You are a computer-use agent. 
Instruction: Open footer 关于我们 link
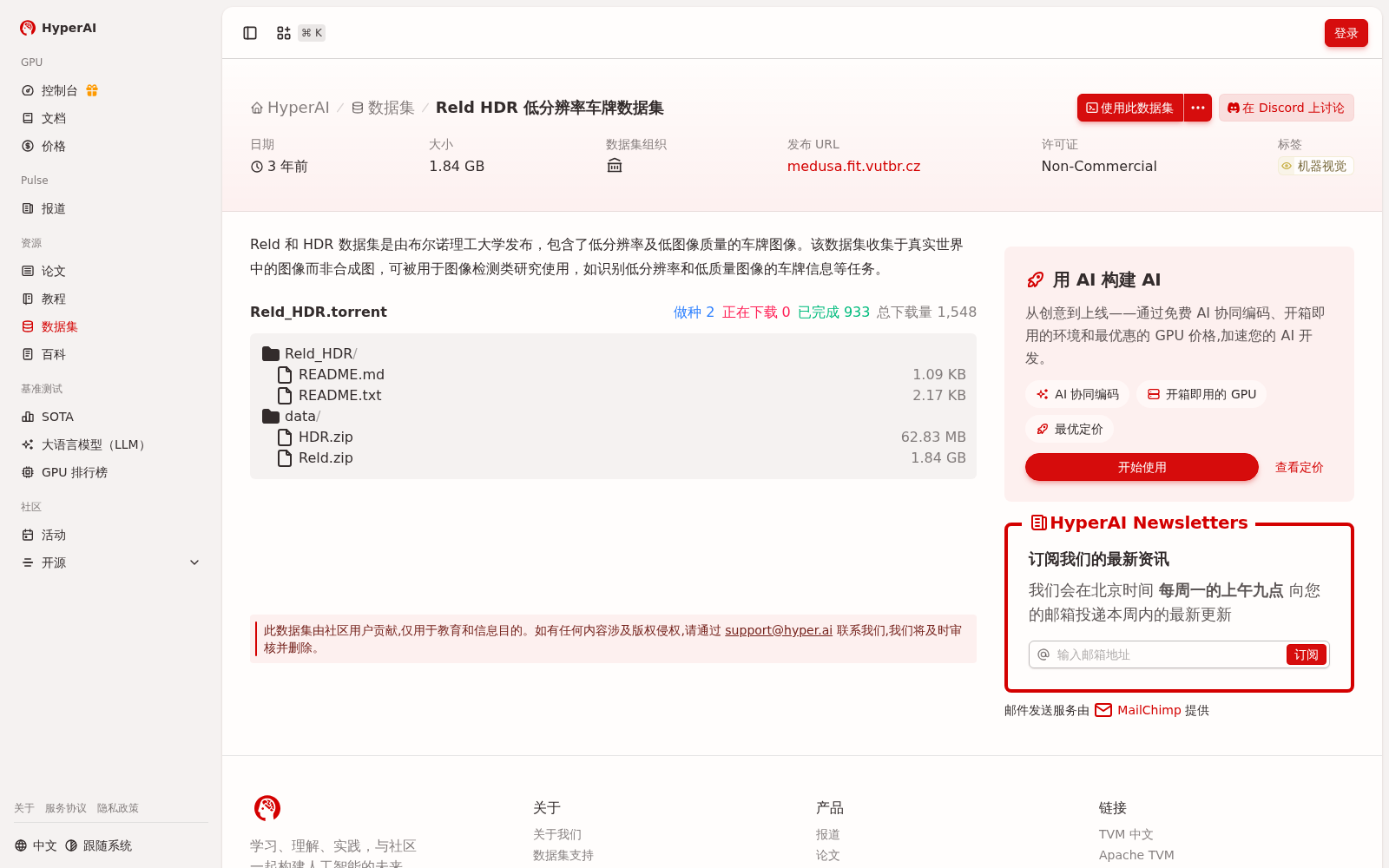pos(557,834)
